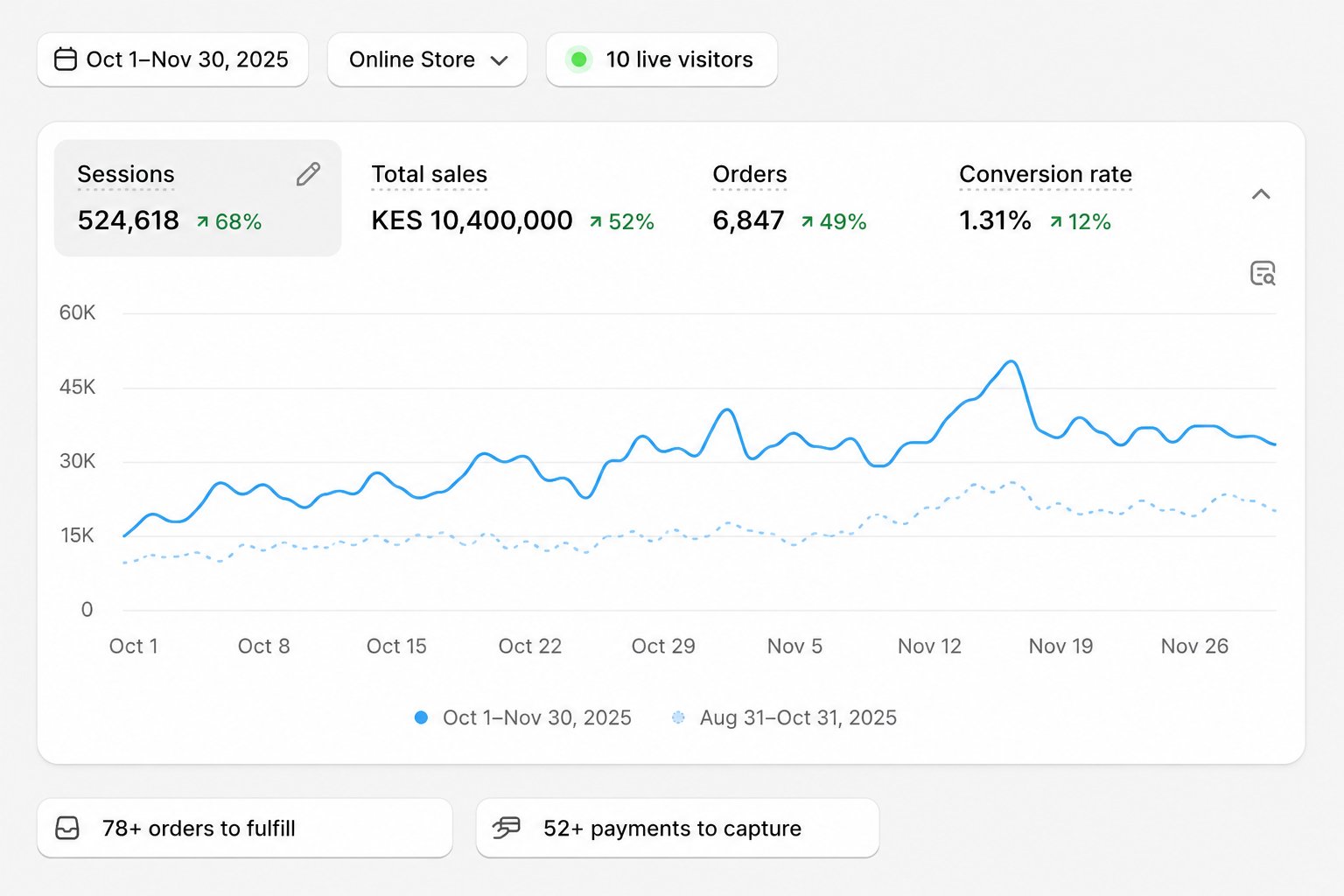Click the green live visitors dot
The image size is (1344, 896).
578,59
